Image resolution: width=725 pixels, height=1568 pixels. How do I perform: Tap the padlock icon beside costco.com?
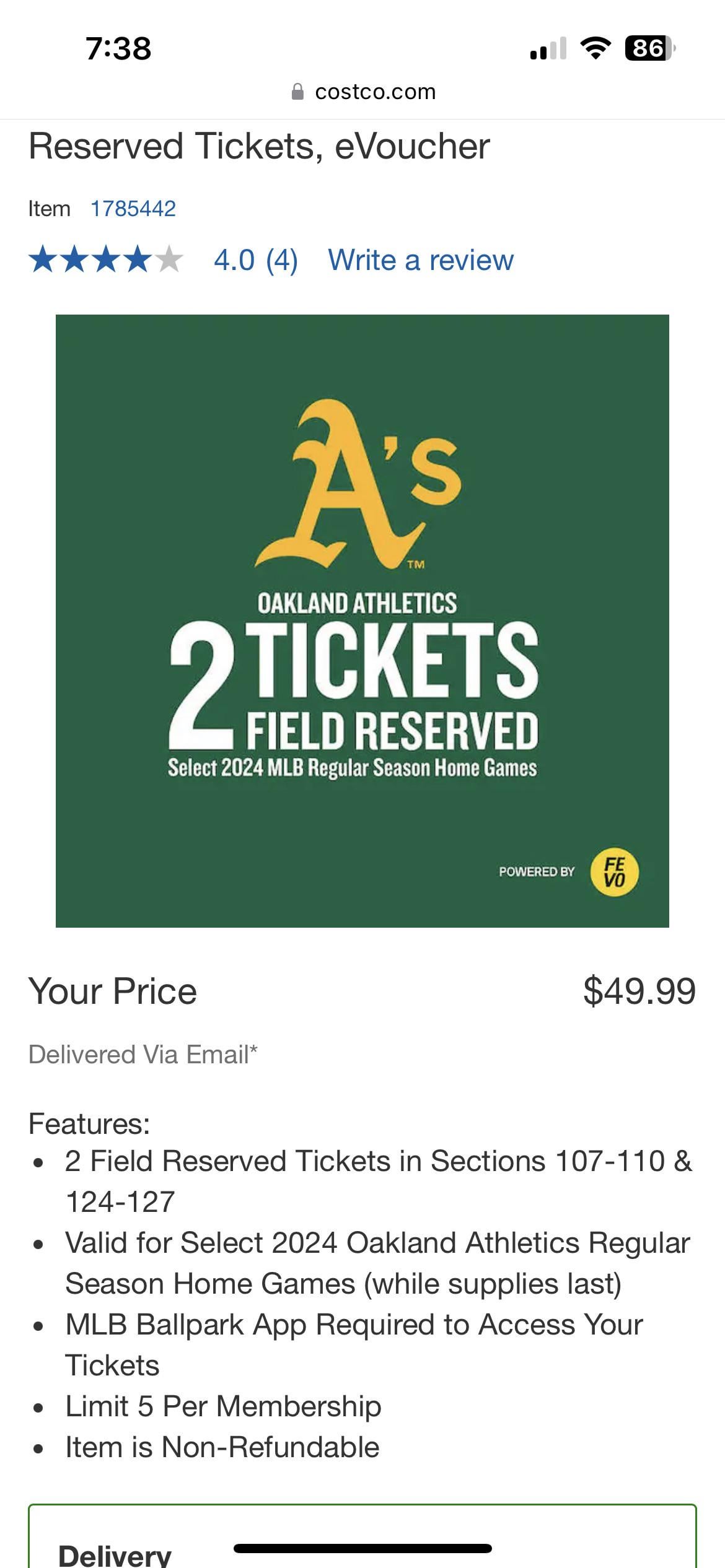pos(297,92)
